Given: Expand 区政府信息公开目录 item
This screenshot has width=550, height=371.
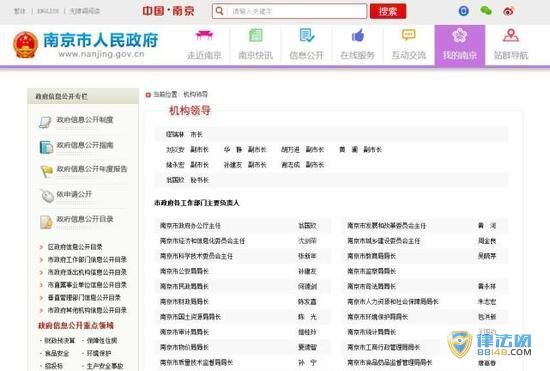Looking at the screenshot, I should 75,247.
